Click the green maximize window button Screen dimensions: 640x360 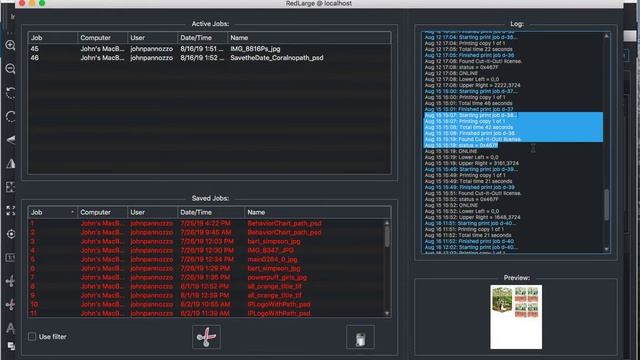click(x=42, y=3)
